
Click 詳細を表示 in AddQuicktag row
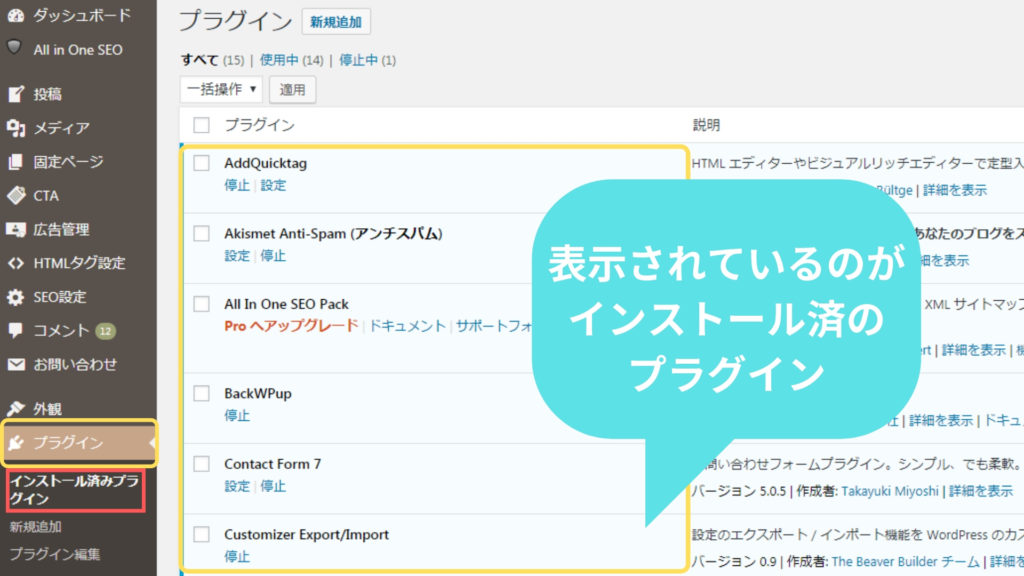(x=955, y=190)
